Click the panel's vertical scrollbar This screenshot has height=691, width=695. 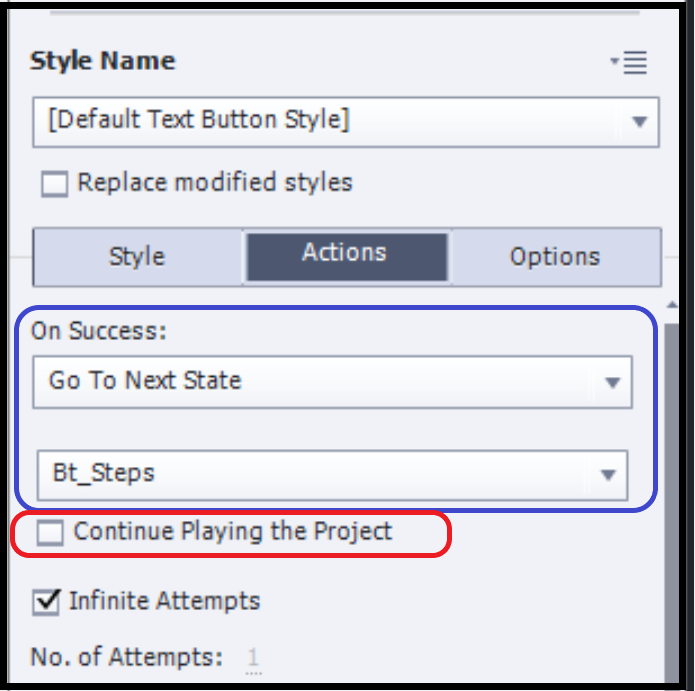672,500
